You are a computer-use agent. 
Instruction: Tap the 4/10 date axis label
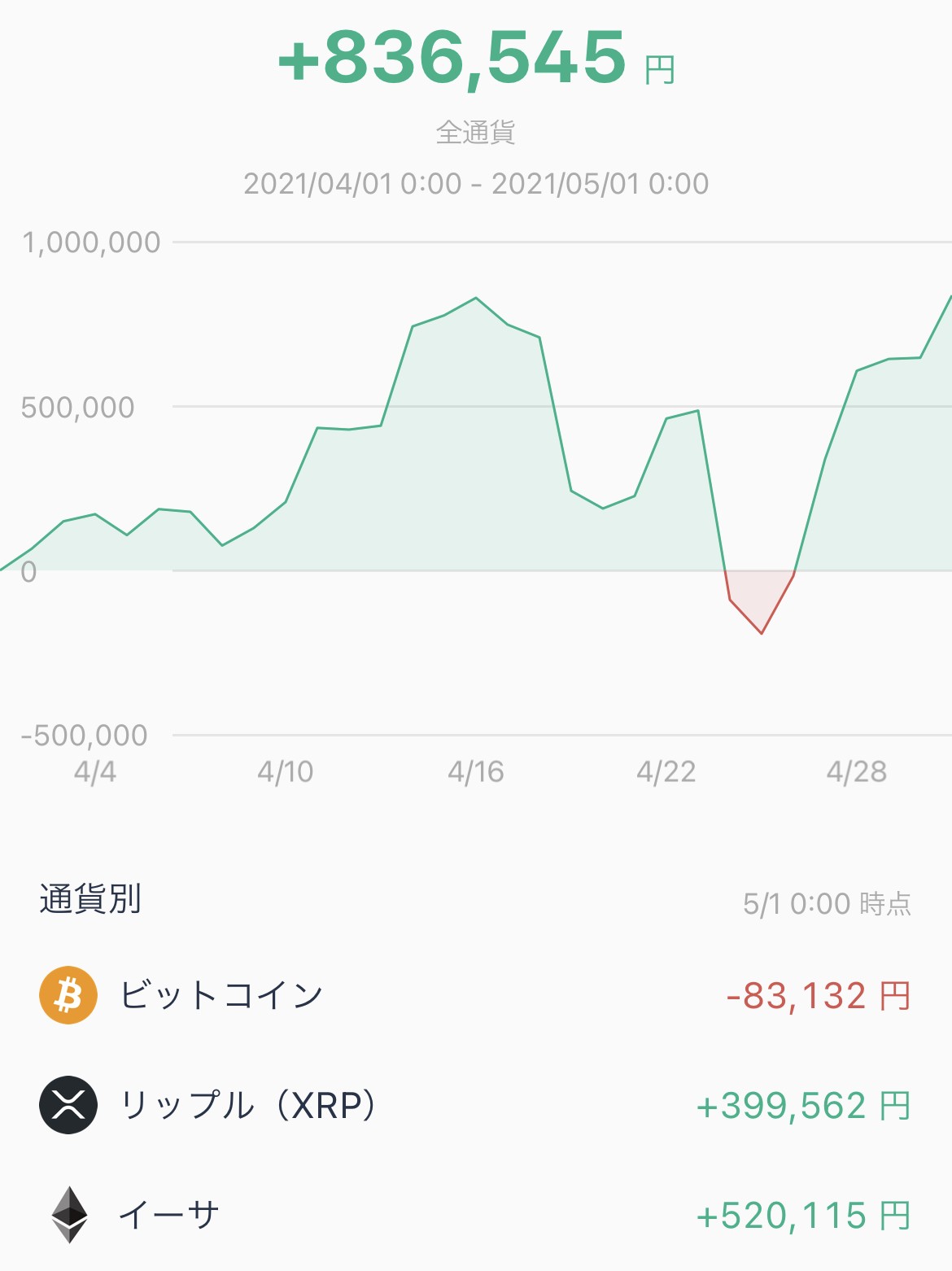[285, 771]
